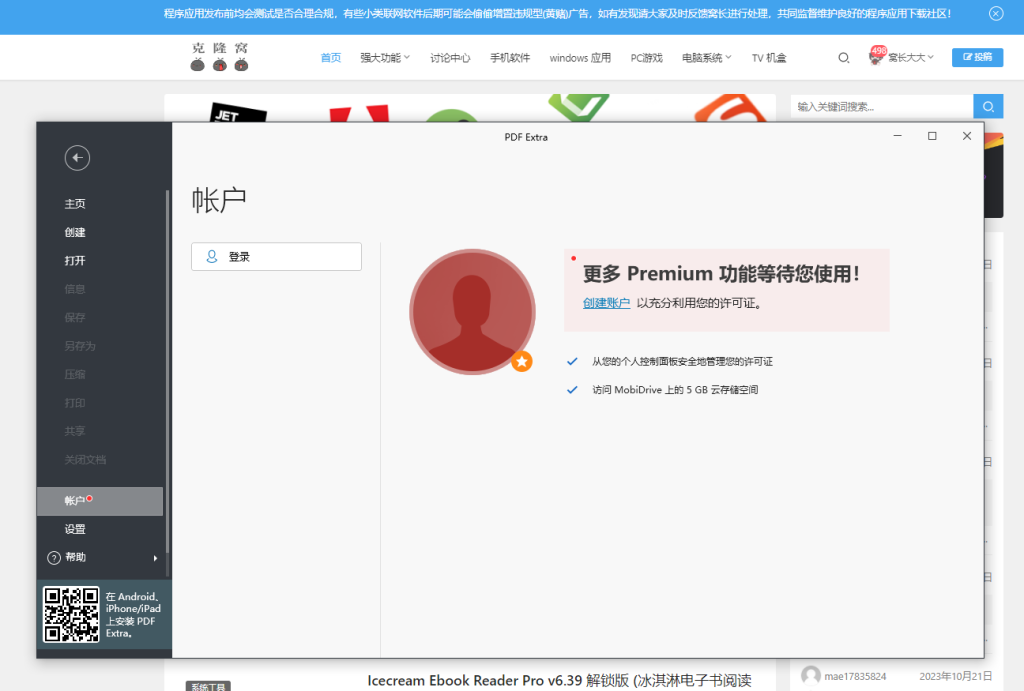Expand the 帮助 submenu arrow
1024x691 pixels.
155,558
